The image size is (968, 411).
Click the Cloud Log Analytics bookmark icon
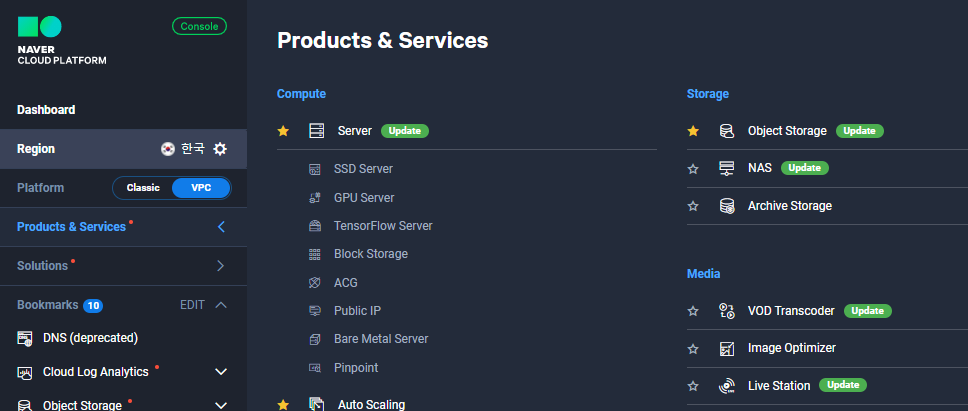point(25,372)
